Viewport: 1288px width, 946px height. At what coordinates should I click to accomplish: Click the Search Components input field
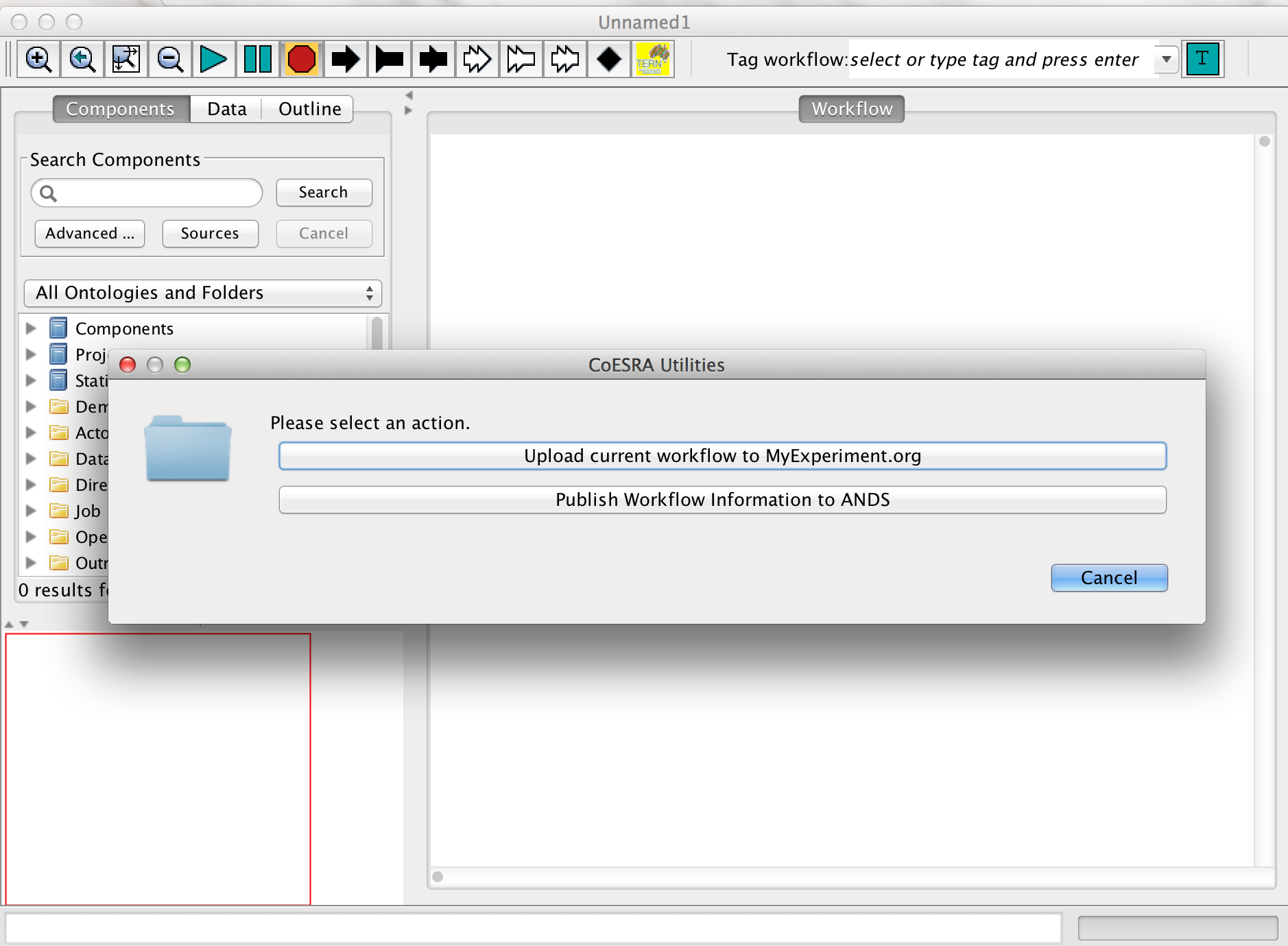point(147,193)
